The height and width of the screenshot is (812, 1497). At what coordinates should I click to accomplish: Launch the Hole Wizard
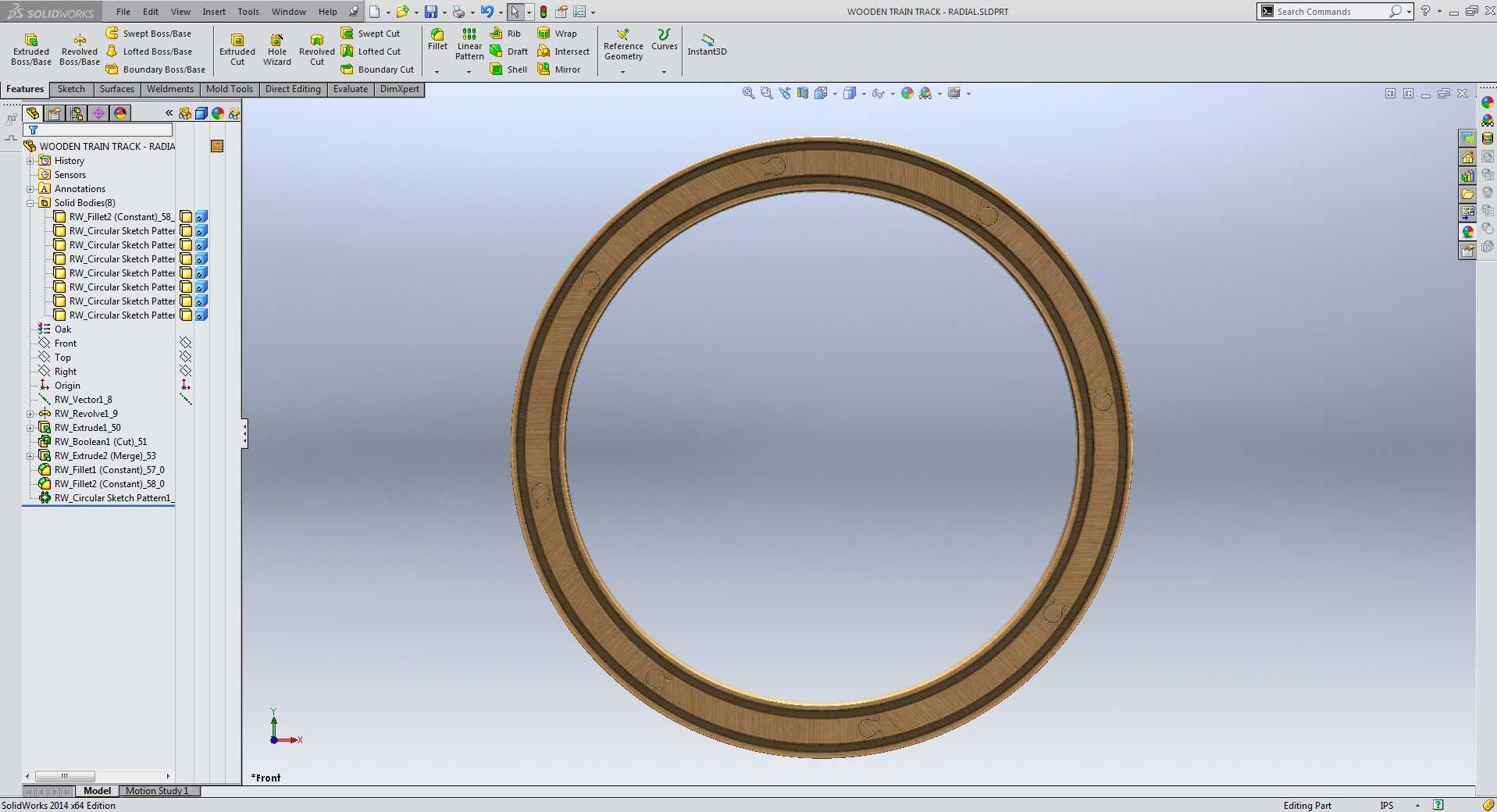[x=277, y=49]
